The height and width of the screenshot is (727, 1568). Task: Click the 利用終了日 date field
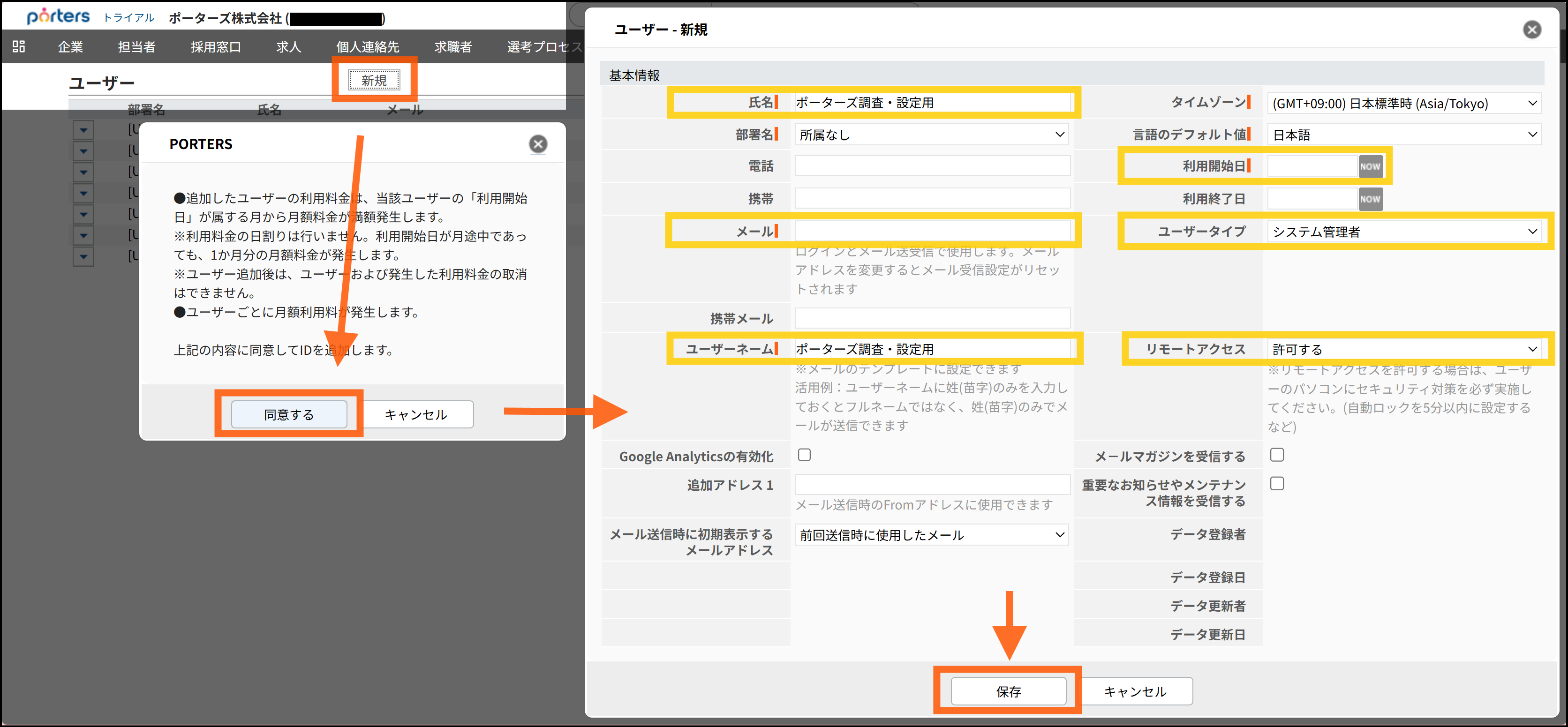click(x=1312, y=199)
